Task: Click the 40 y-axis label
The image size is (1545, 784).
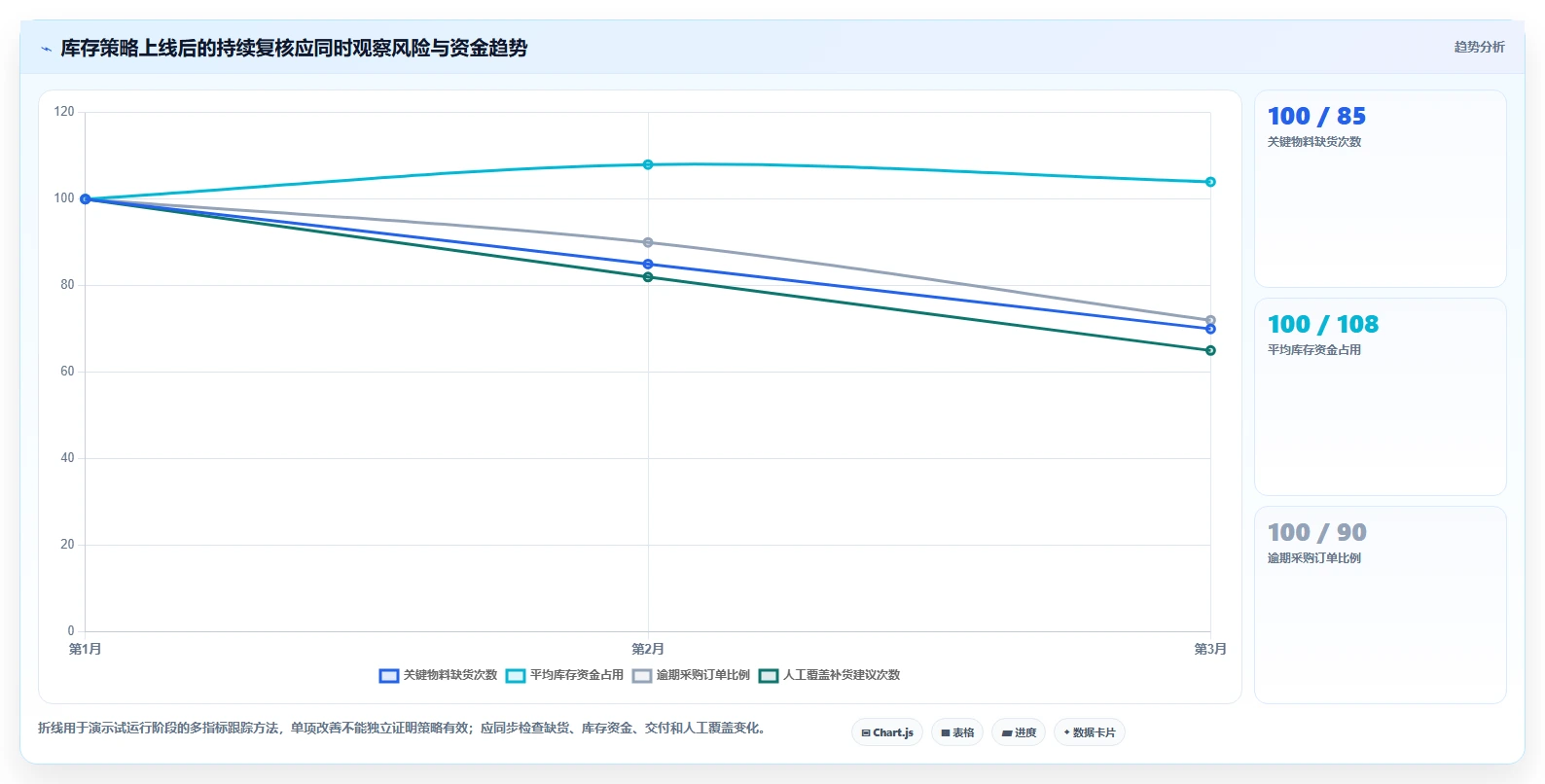Action: click(67, 458)
